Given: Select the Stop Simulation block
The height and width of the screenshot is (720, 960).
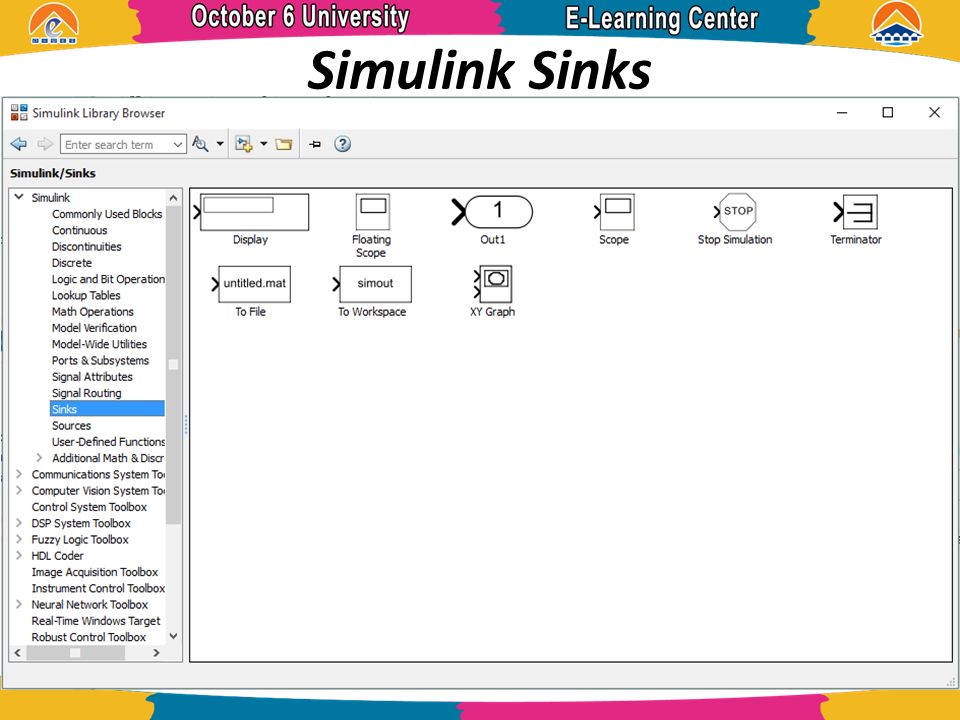Looking at the screenshot, I should point(735,211).
